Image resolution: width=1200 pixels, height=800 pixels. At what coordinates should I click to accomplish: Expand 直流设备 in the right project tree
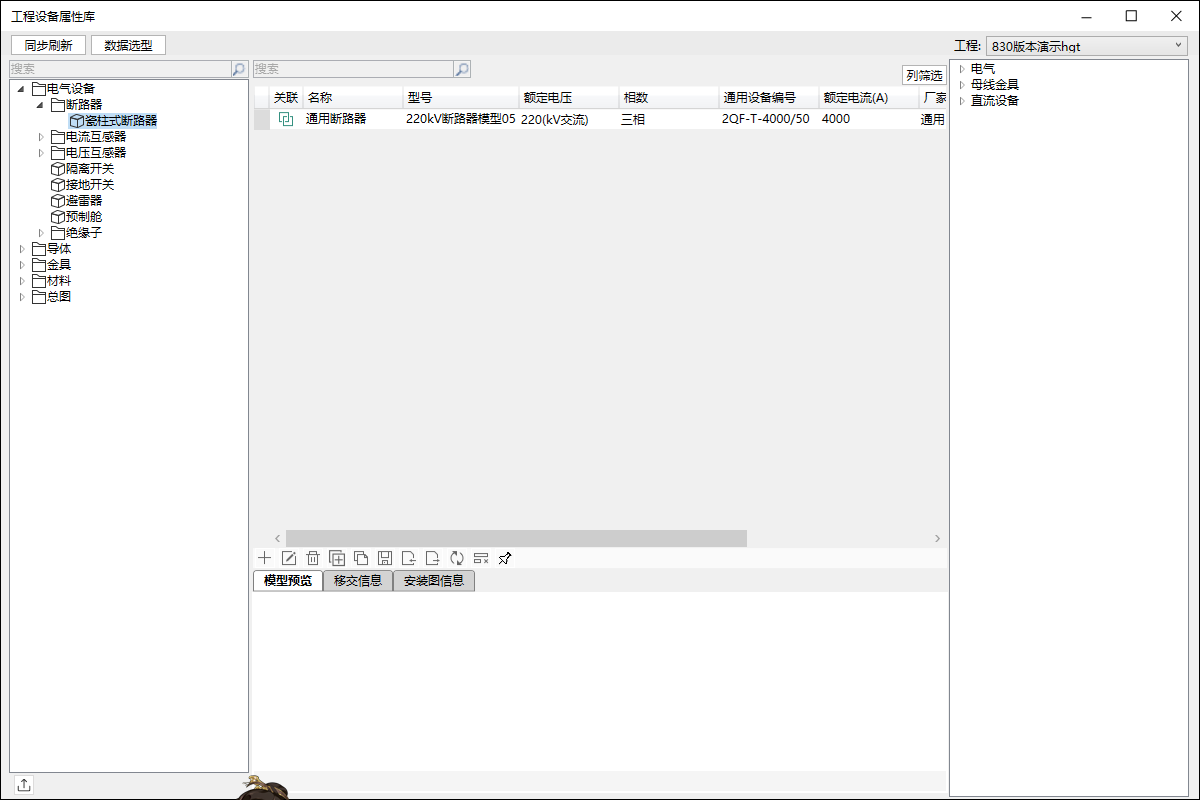[962, 101]
